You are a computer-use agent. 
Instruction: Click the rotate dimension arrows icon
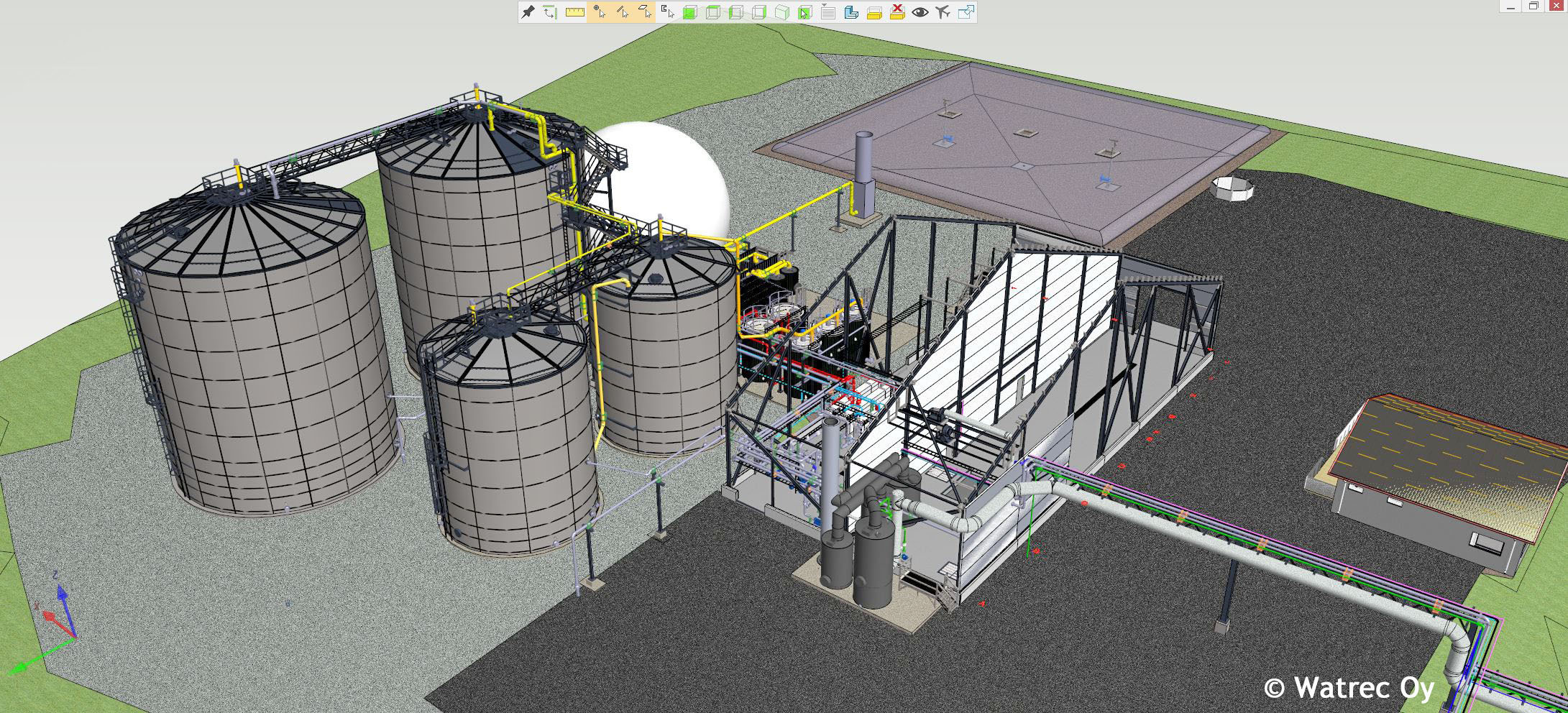tap(551, 12)
